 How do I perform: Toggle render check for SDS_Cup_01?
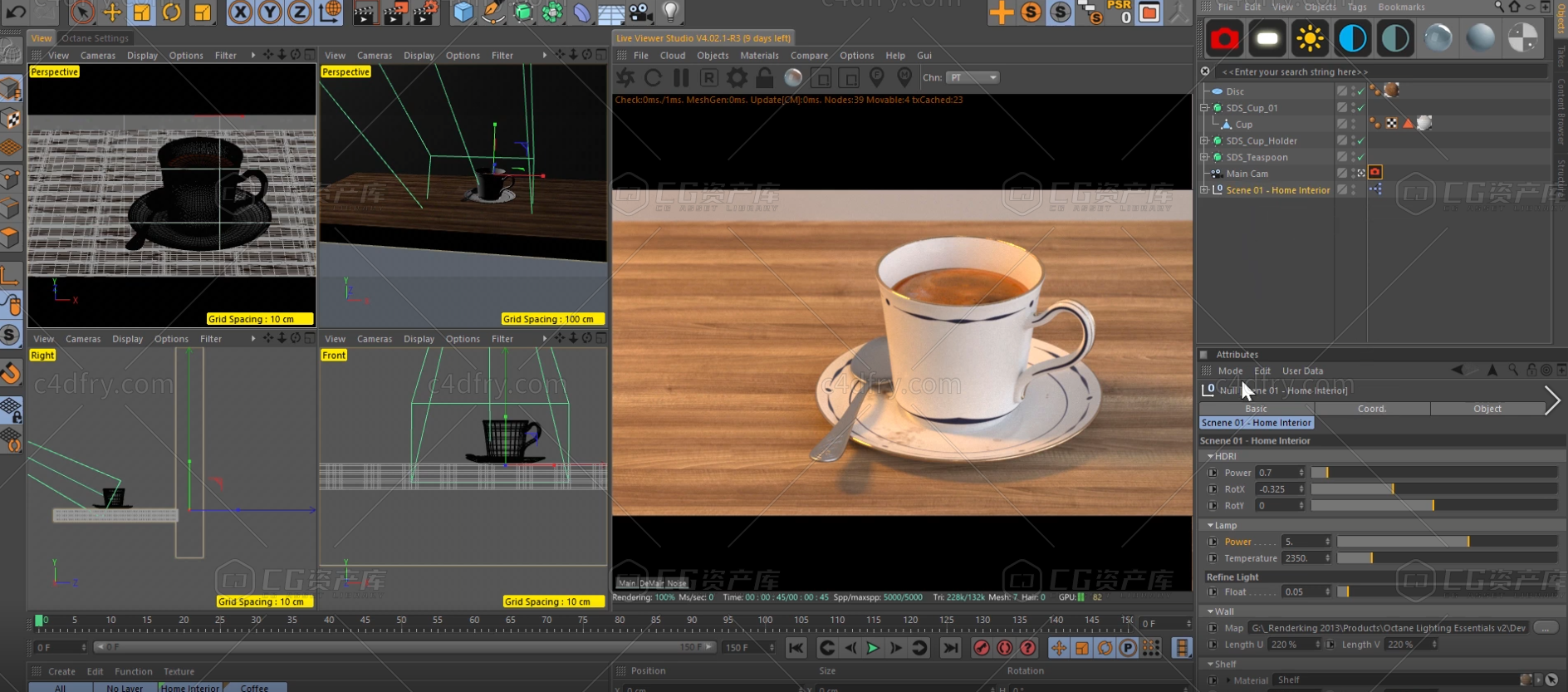1360,108
